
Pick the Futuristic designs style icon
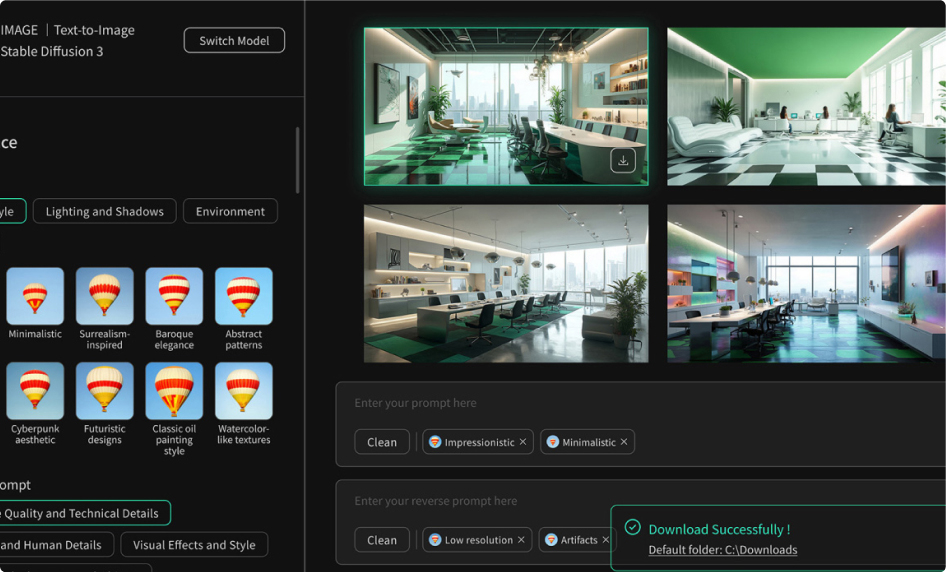point(104,391)
